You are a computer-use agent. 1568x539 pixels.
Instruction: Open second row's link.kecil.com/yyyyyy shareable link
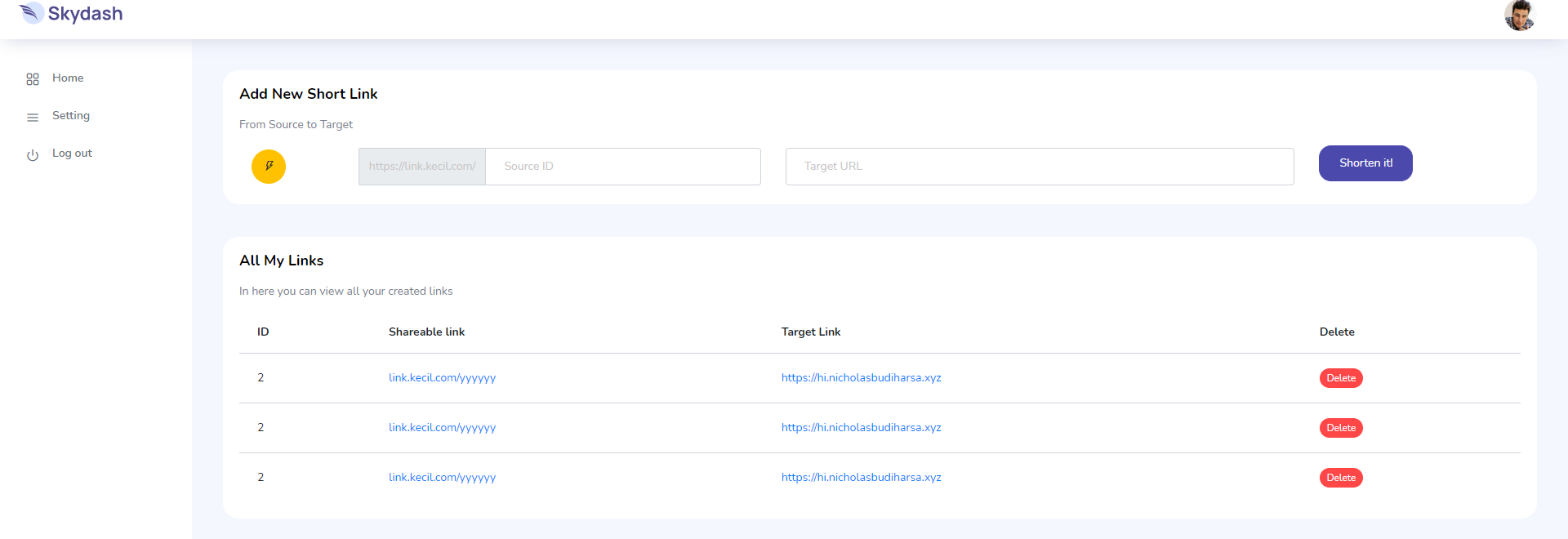(442, 428)
